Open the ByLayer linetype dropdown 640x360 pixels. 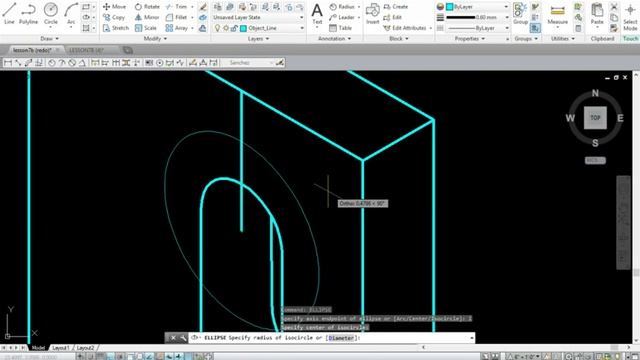[477, 28]
